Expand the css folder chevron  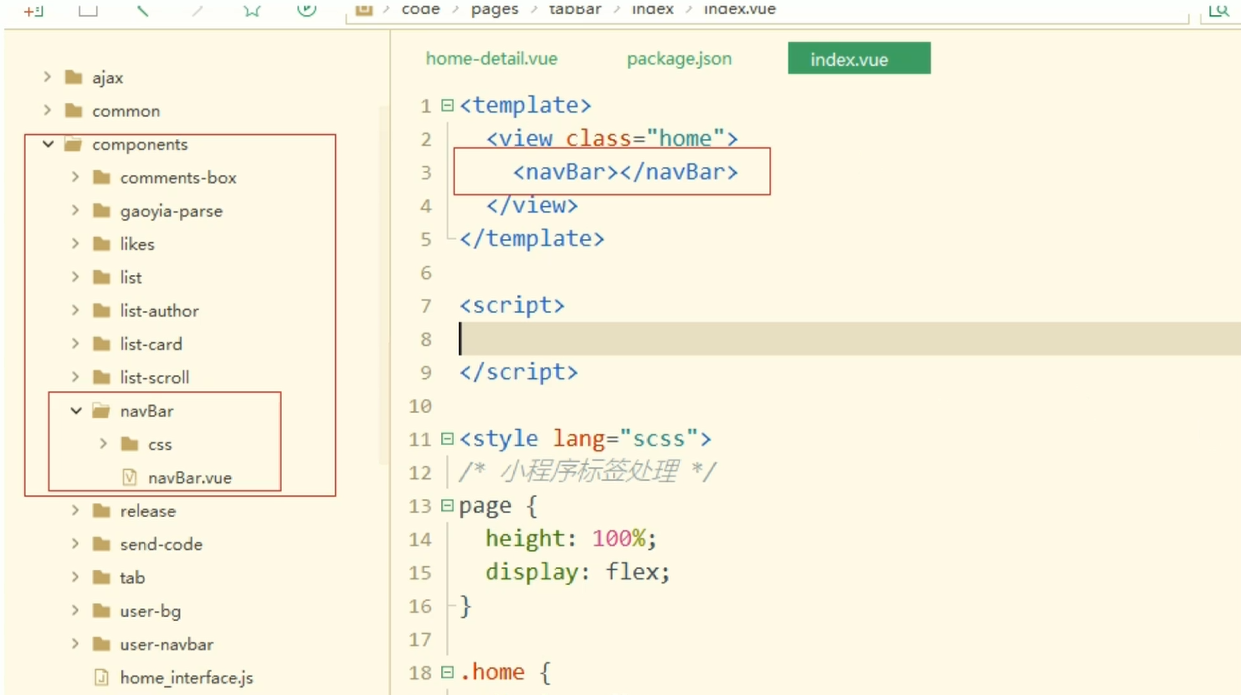[103, 444]
